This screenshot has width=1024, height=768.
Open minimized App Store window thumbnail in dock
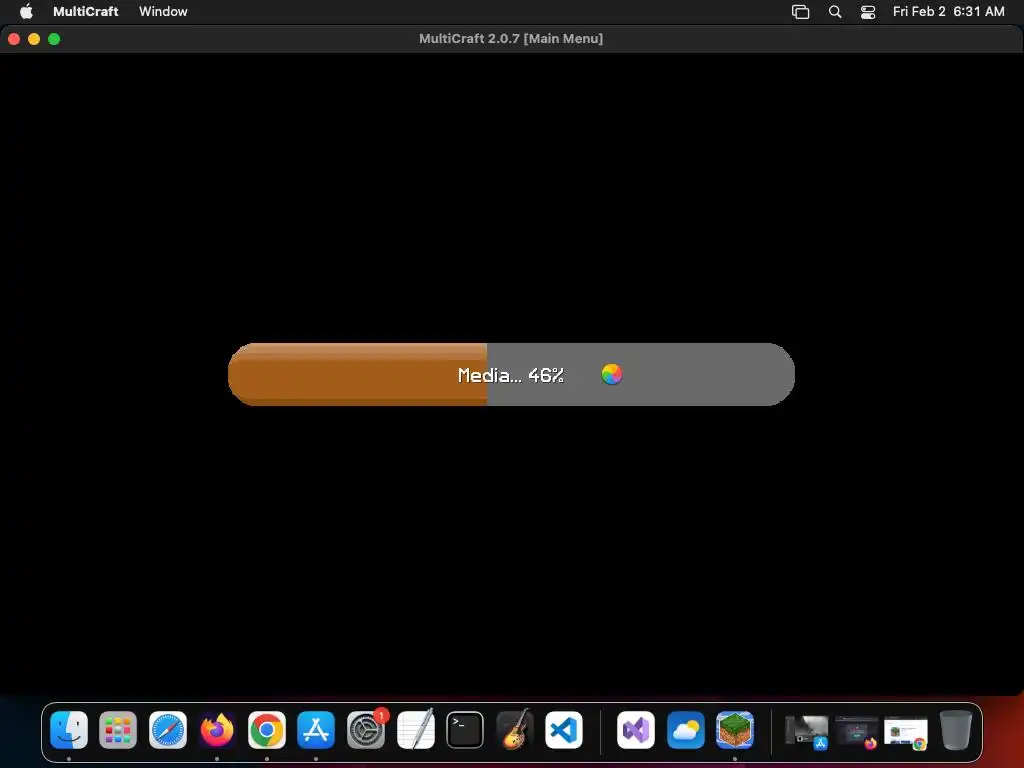[x=807, y=731]
